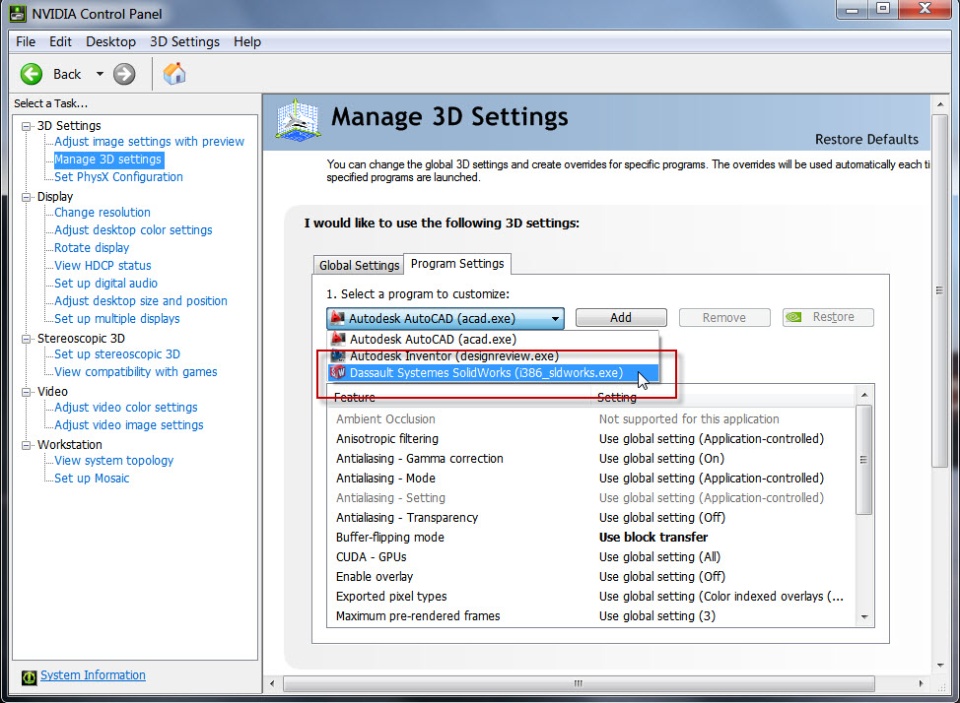Open Set up Mosaic
The height and width of the screenshot is (703, 960).
pyautogui.click(x=92, y=479)
